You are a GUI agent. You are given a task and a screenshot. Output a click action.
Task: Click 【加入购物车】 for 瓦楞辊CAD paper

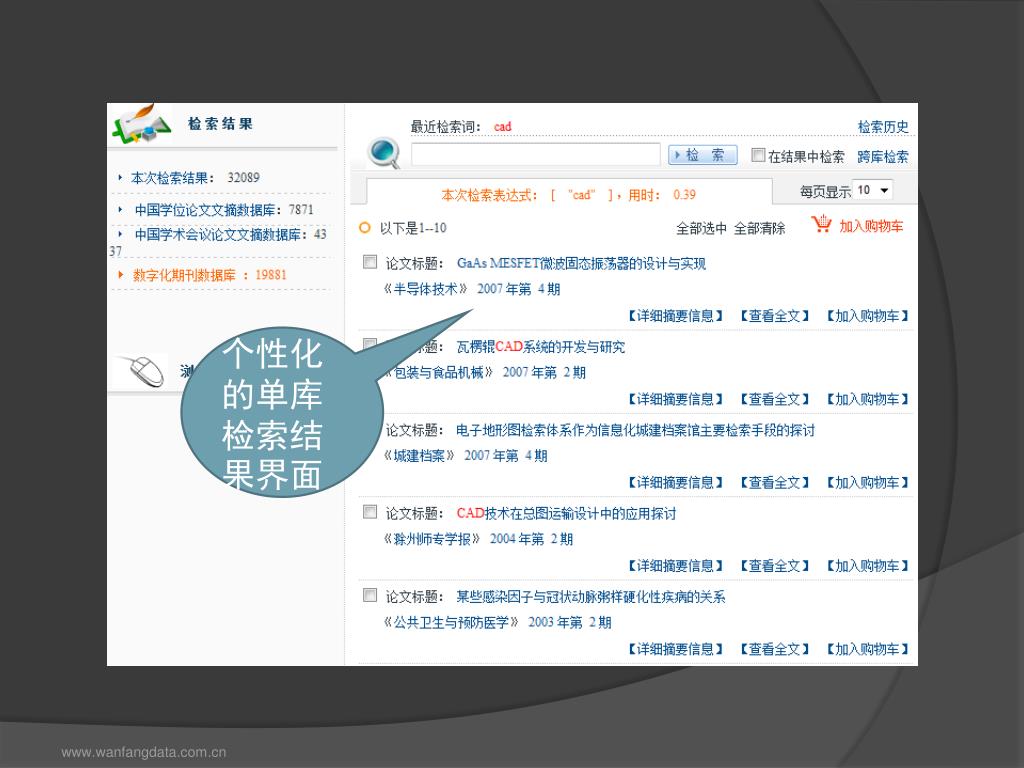(867, 399)
